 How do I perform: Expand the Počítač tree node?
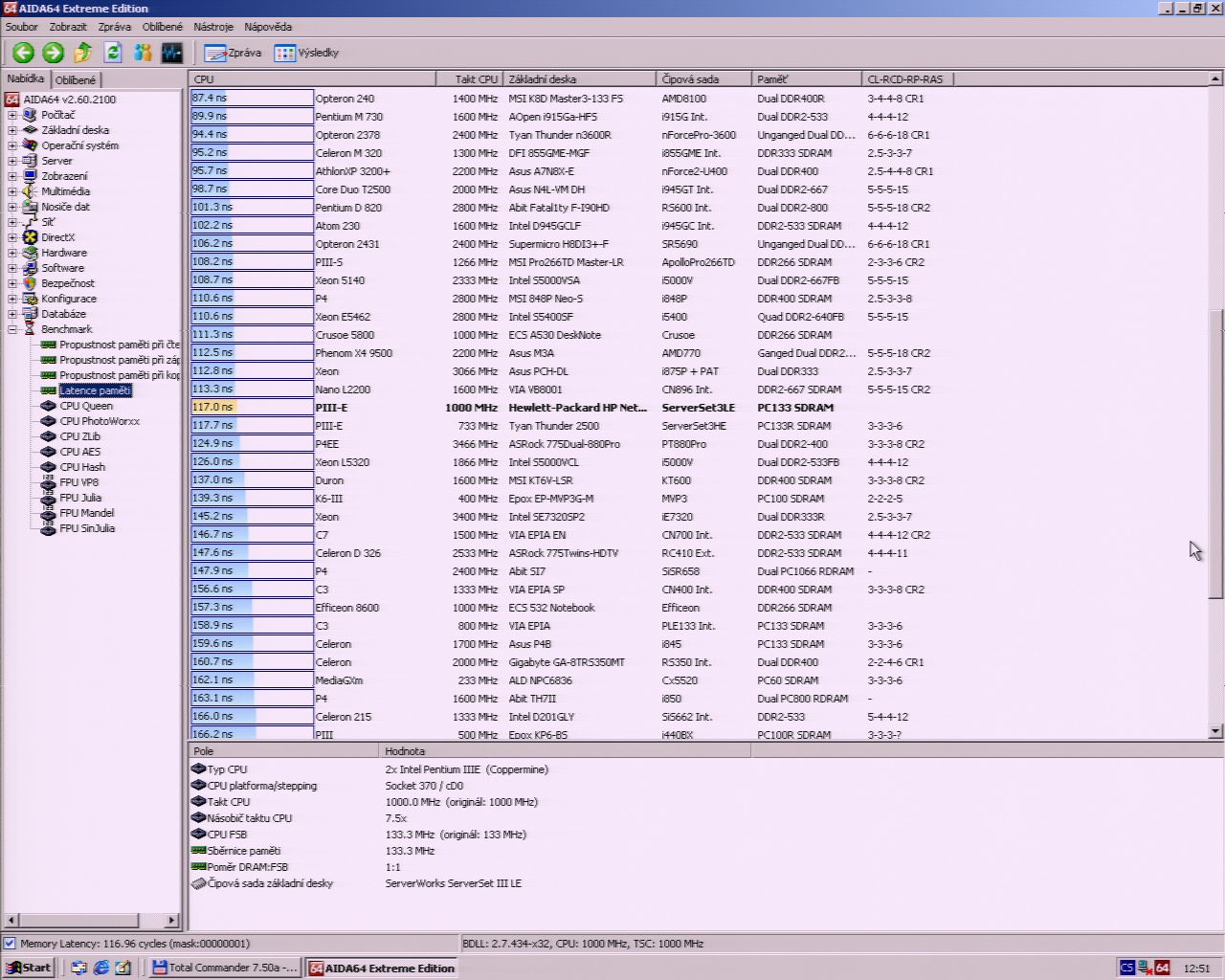[x=12, y=115]
